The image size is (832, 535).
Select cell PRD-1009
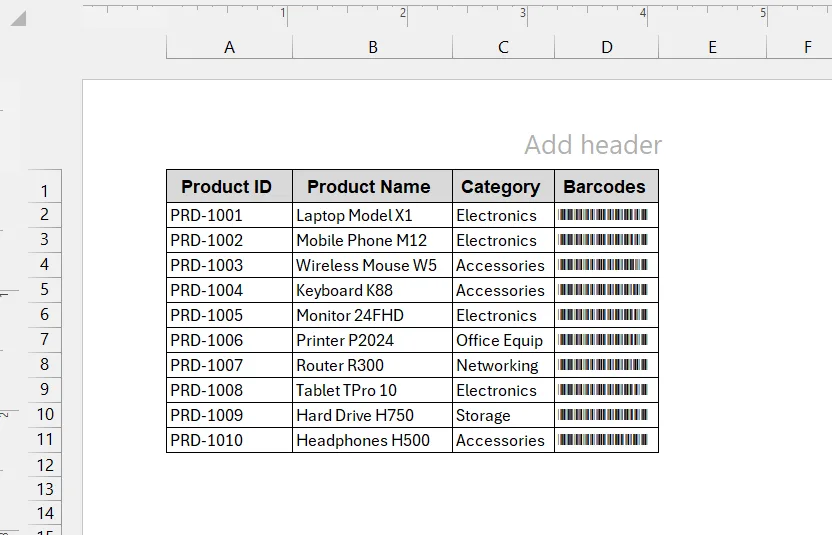[x=229, y=415]
